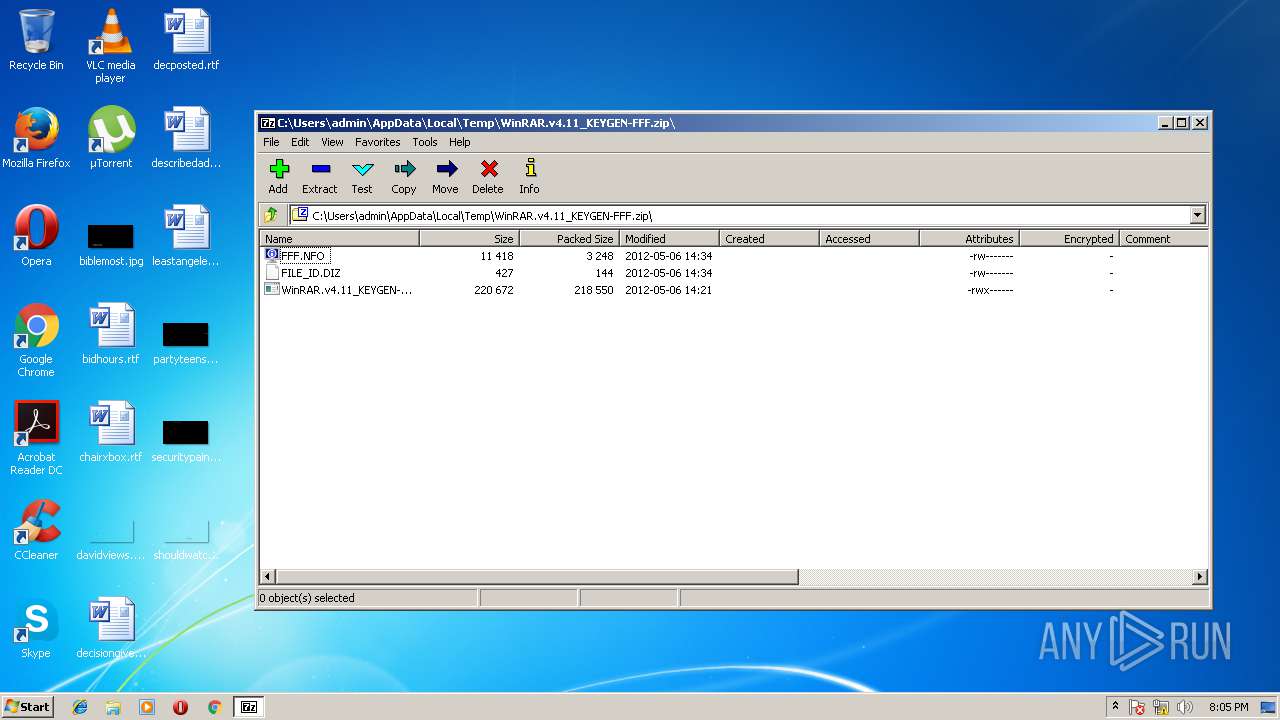Click the Extract toolbar icon

click(320, 176)
